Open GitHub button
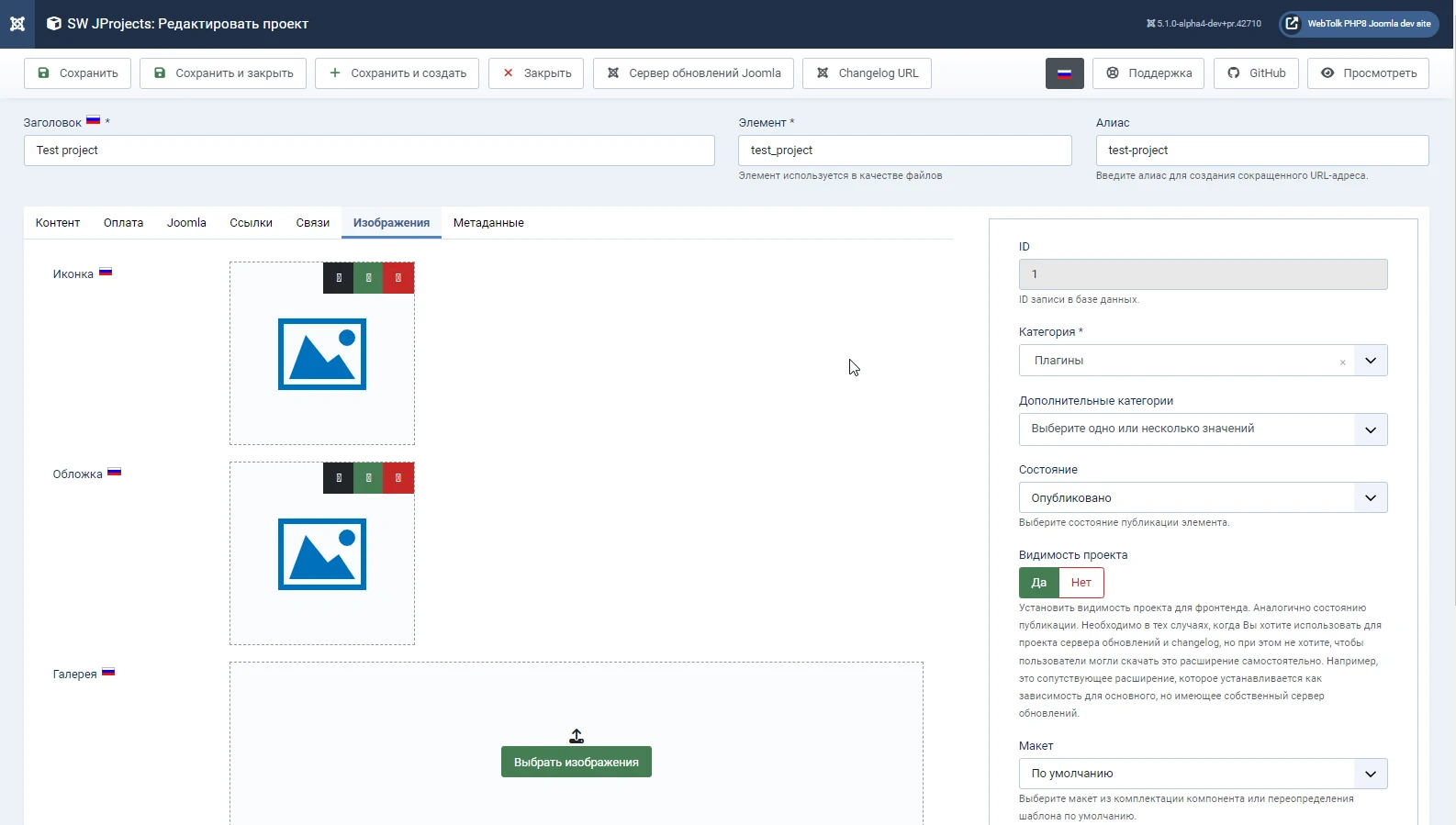Viewport: 1456px width, 825px height. [x=1256, y=73]
